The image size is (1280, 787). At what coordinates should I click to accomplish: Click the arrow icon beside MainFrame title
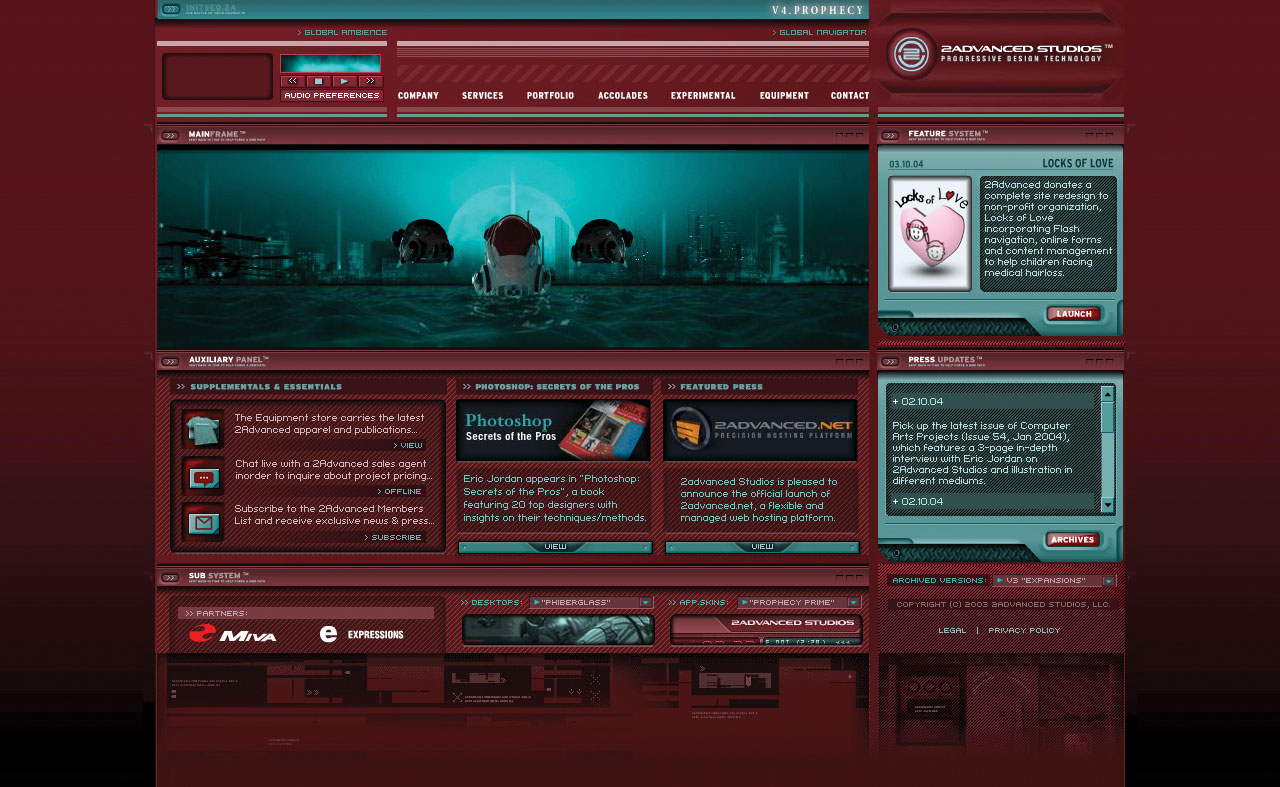[170, 135]
